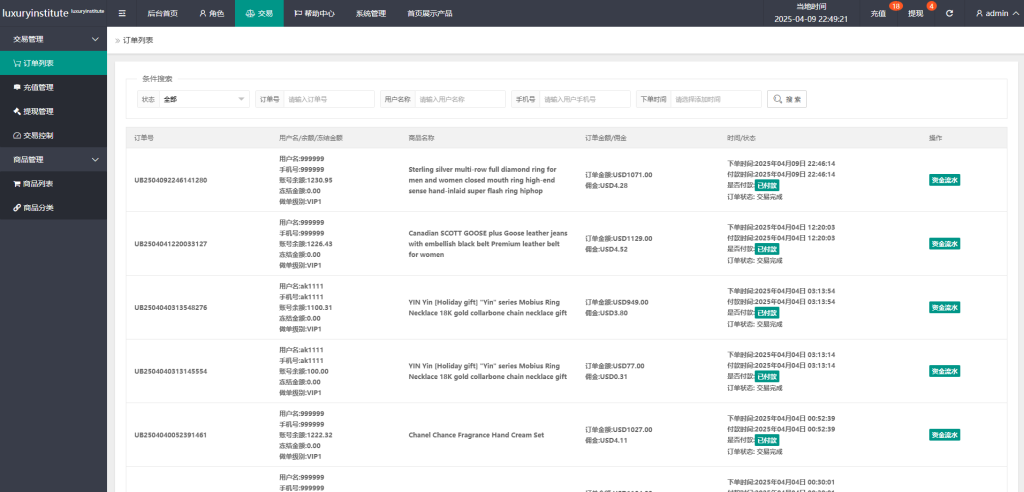This screenshot has height=492, width=1024.
Task: Open 订单列表 in the sidebar
Action: (x=54, y=63)
